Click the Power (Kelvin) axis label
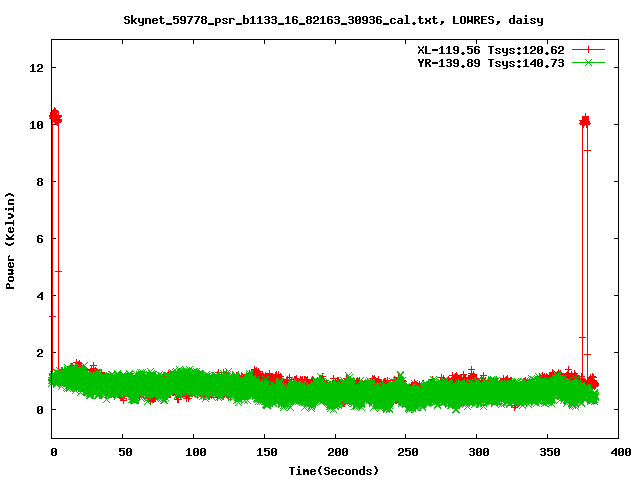The height and width of the screenshot is (480, 640). (x=10, y=240)
